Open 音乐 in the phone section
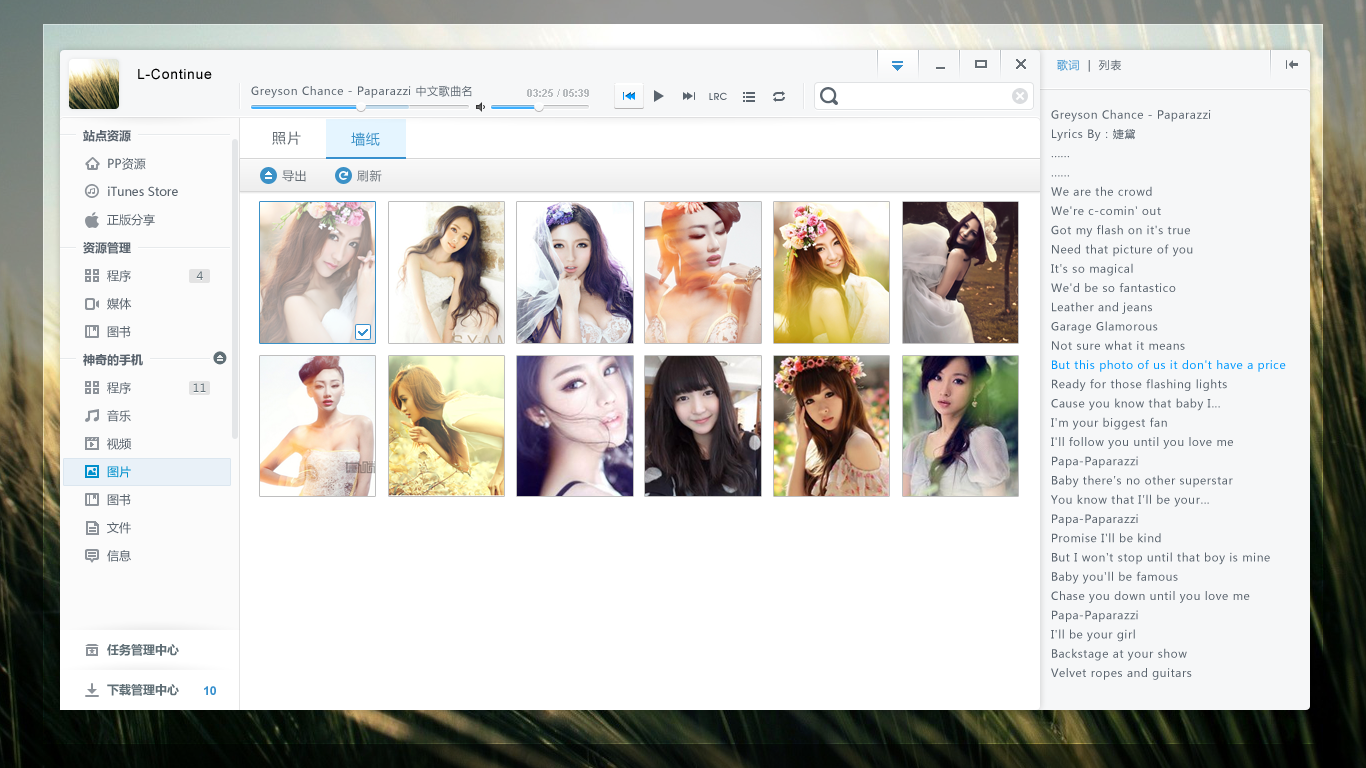This screenshot has width=1366, height=768. click(146, 416)
